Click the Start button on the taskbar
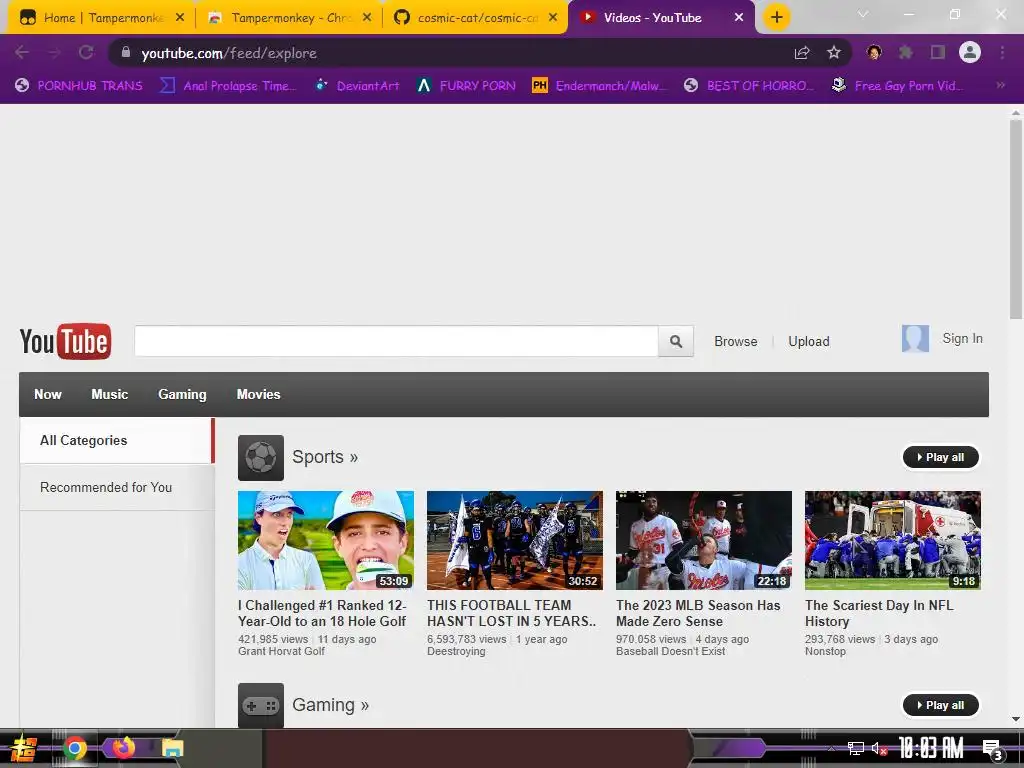The width and height of the screenshot is (1024, 768). (24, 748)
